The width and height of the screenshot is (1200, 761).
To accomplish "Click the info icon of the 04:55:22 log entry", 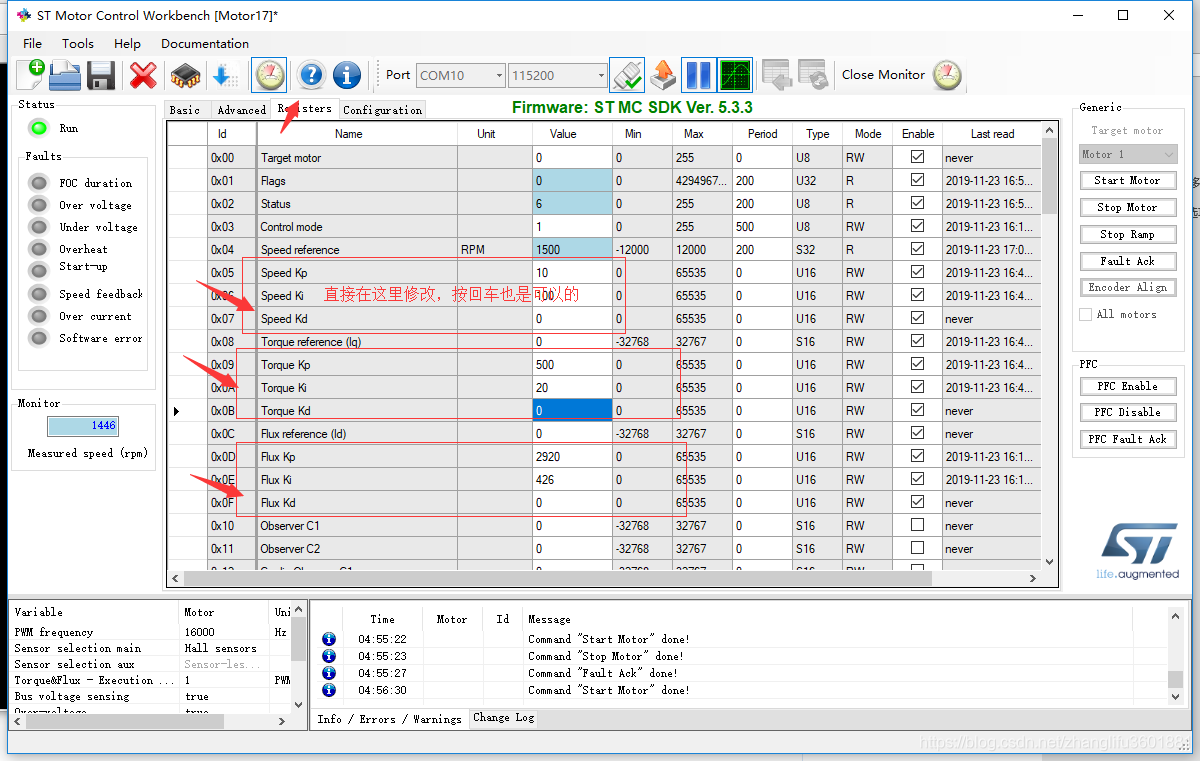I will point(328,639).
